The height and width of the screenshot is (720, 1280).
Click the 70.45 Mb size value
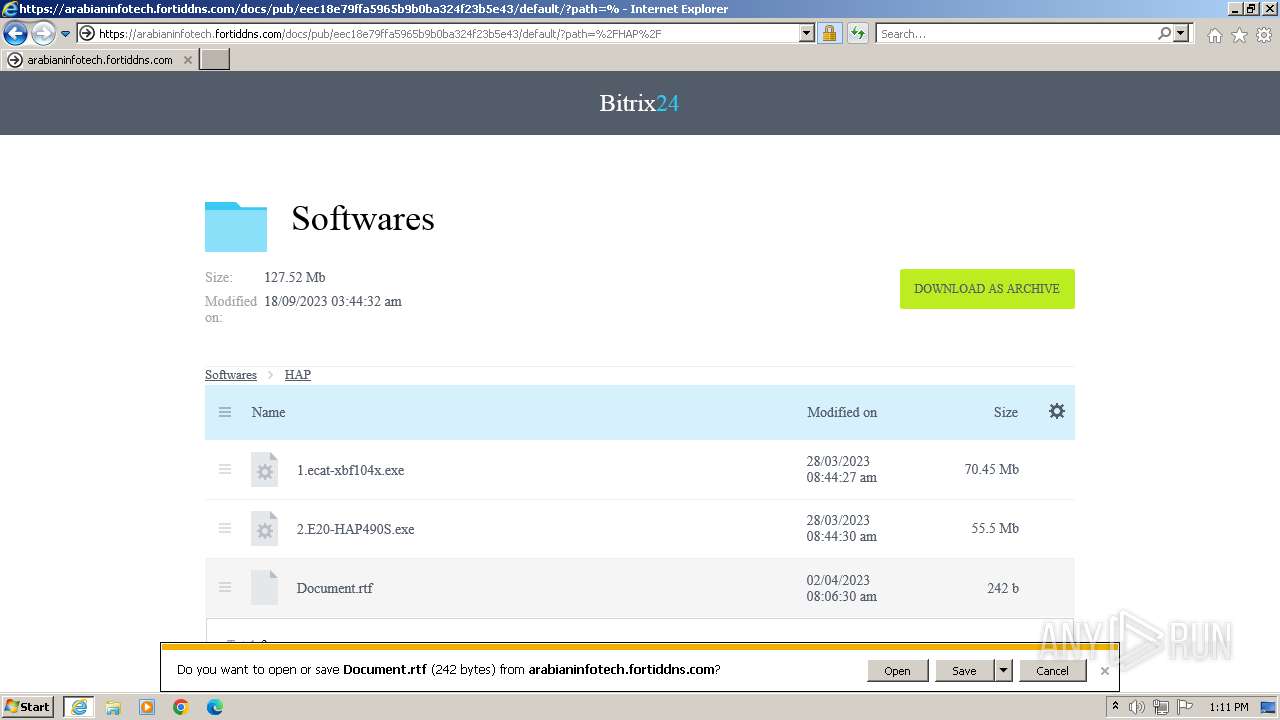(x=992, y=469)
